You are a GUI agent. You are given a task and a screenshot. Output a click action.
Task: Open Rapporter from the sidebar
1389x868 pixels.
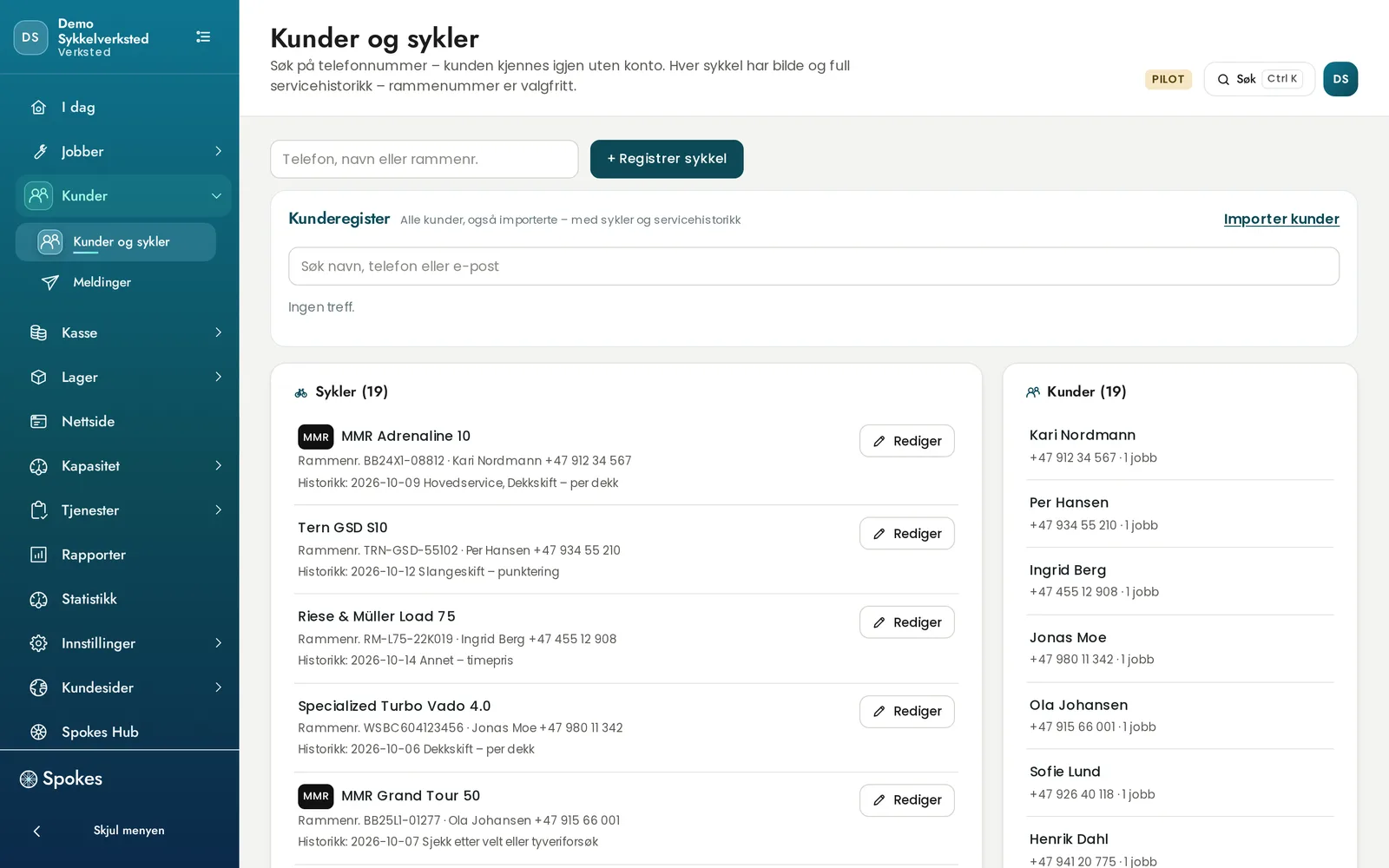(123, 555)
